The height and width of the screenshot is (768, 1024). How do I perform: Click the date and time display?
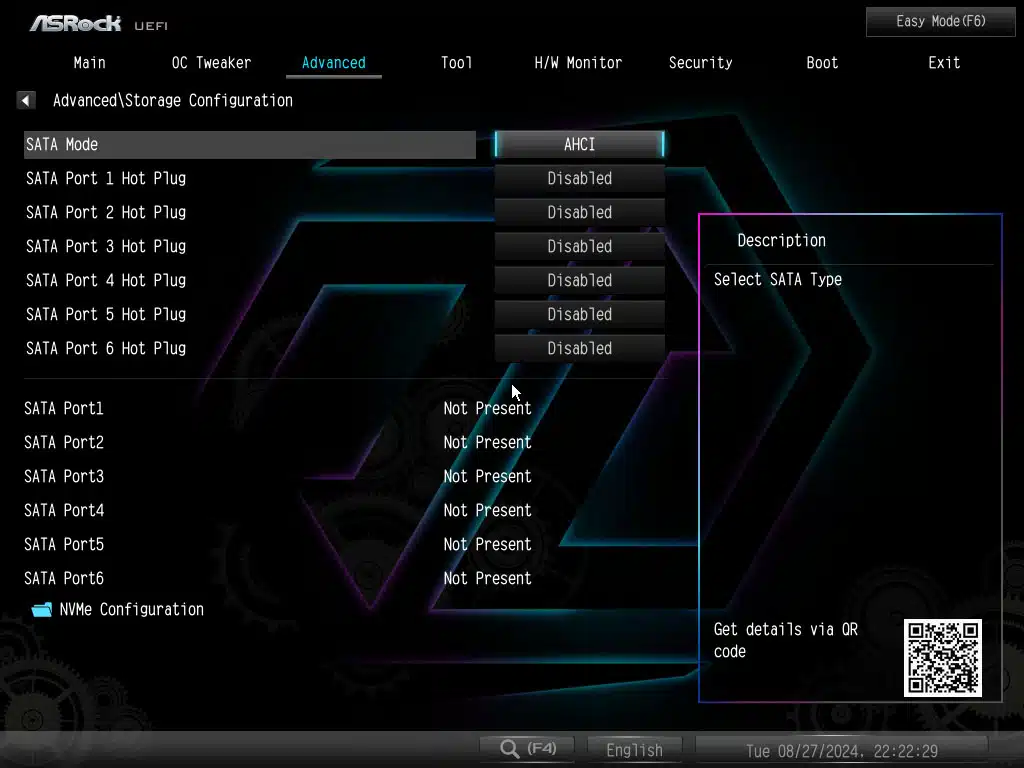click(841, 750)
